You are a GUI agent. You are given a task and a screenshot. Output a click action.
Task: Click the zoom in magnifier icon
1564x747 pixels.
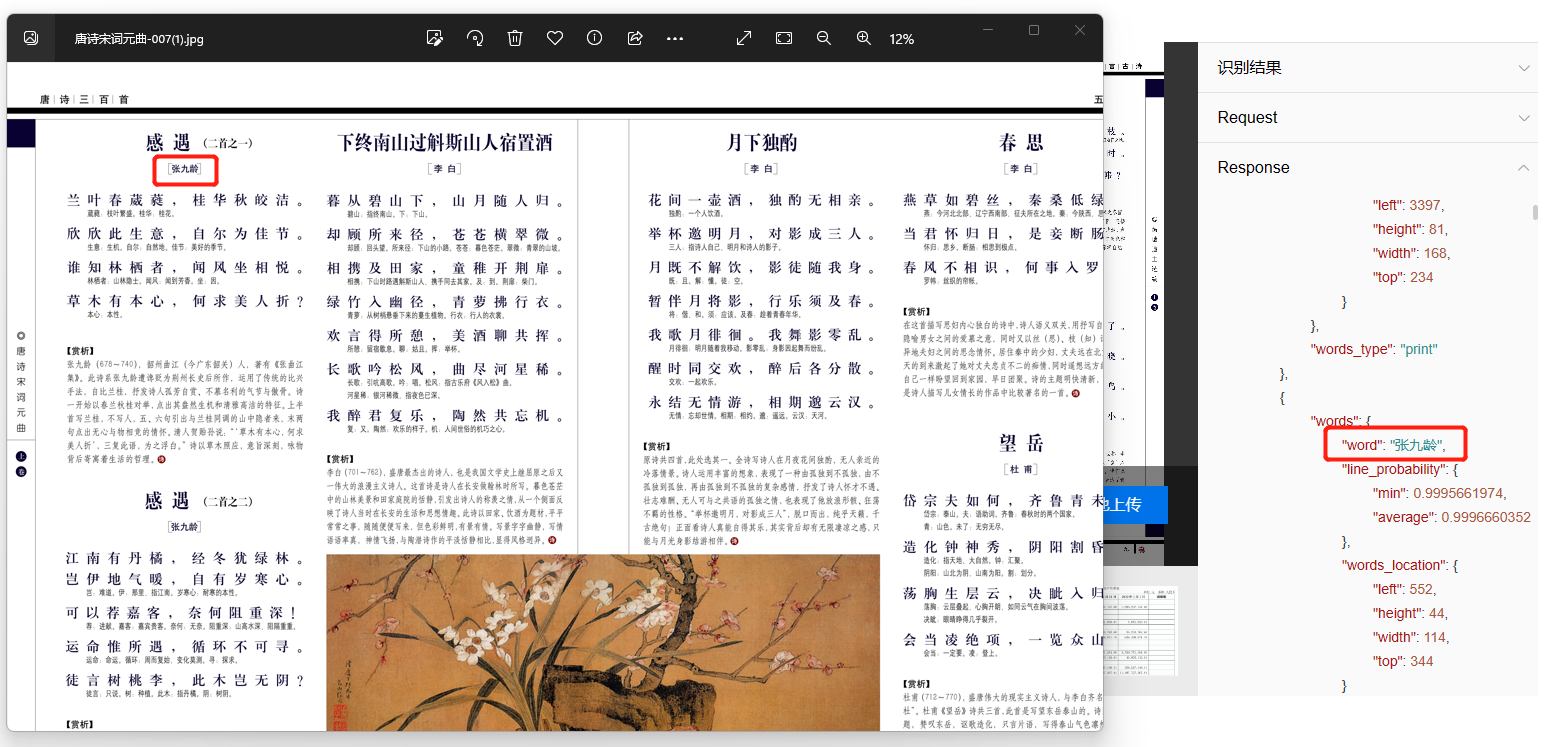(x=864, y=38)
